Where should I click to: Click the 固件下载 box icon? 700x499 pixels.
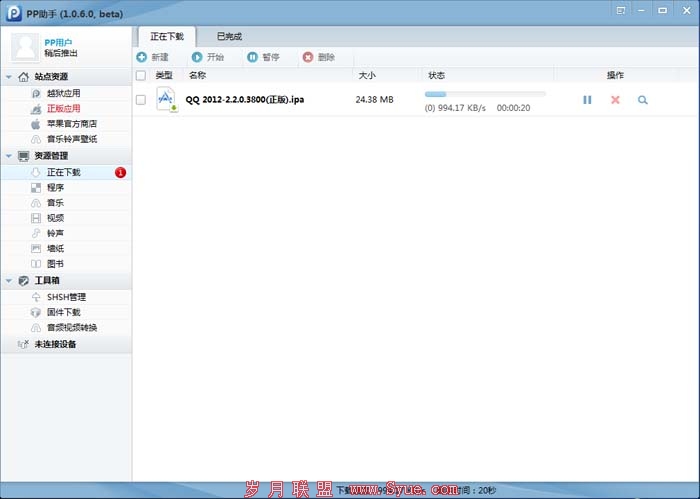tap(36, 312)
